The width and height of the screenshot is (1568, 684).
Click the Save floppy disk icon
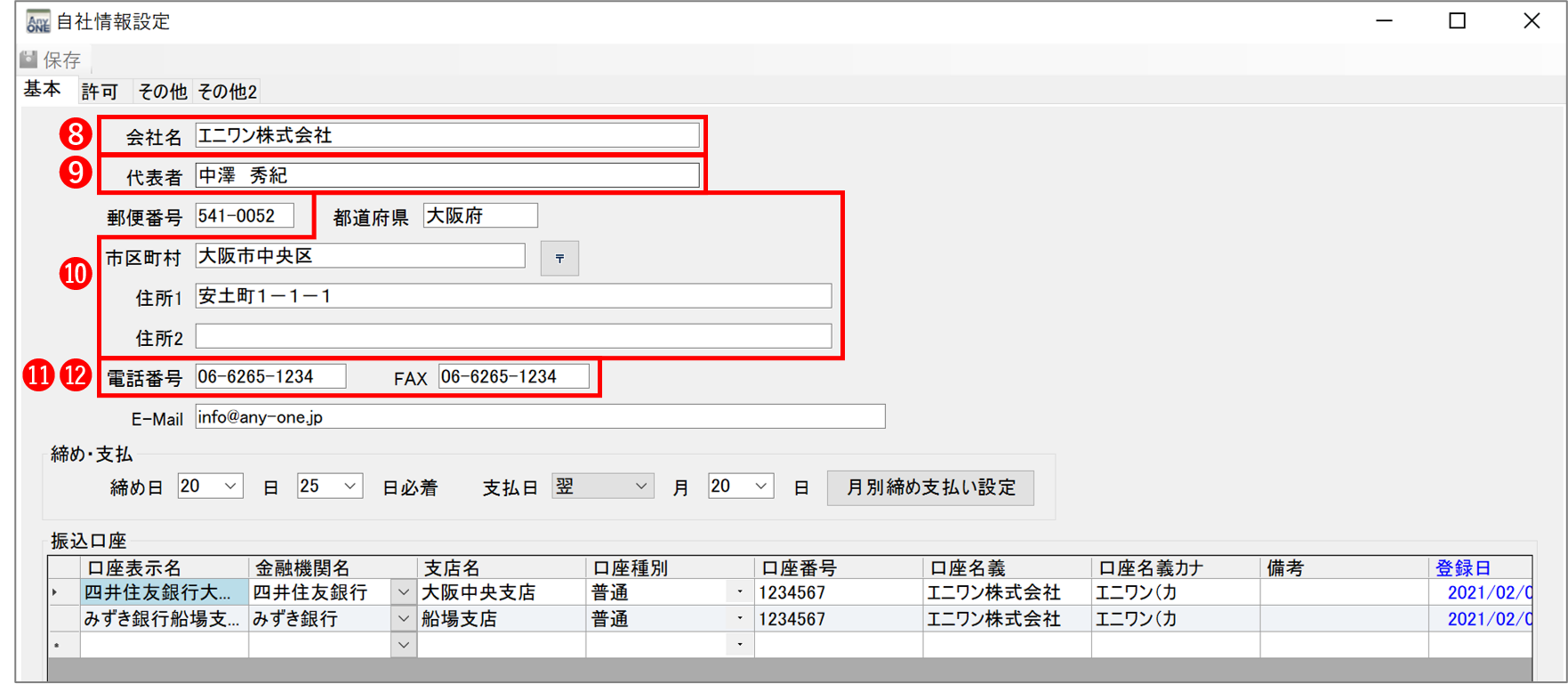29,60
